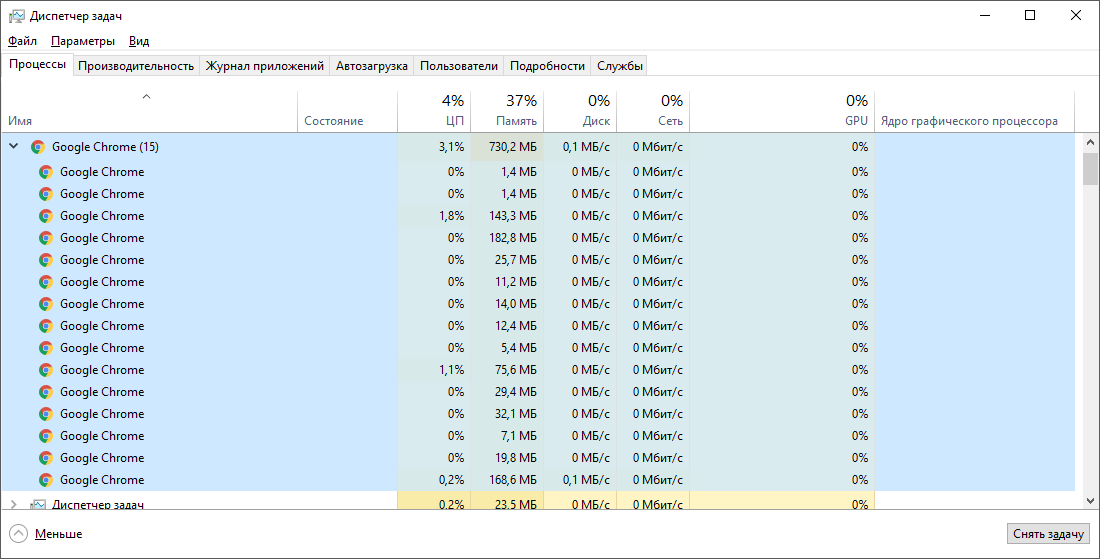Select the 23,5 МБ memory cell
Screen dimensions: 1100x559
tap(507, 501)
